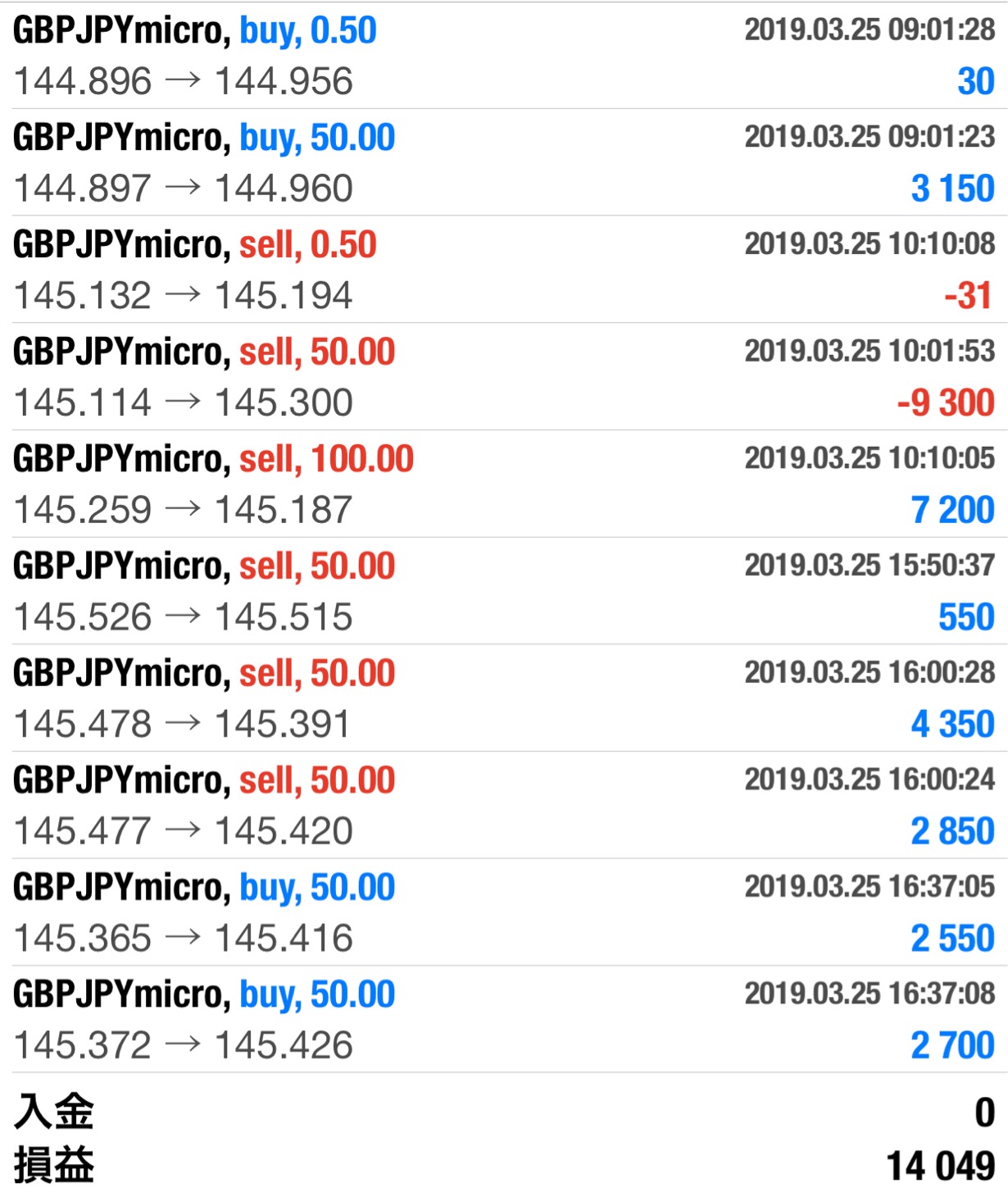Tap the sell trade from 145.477 to 145.420
Image resolution: width=1008 pixels, height=1192 pixels.
click(504, 805)
